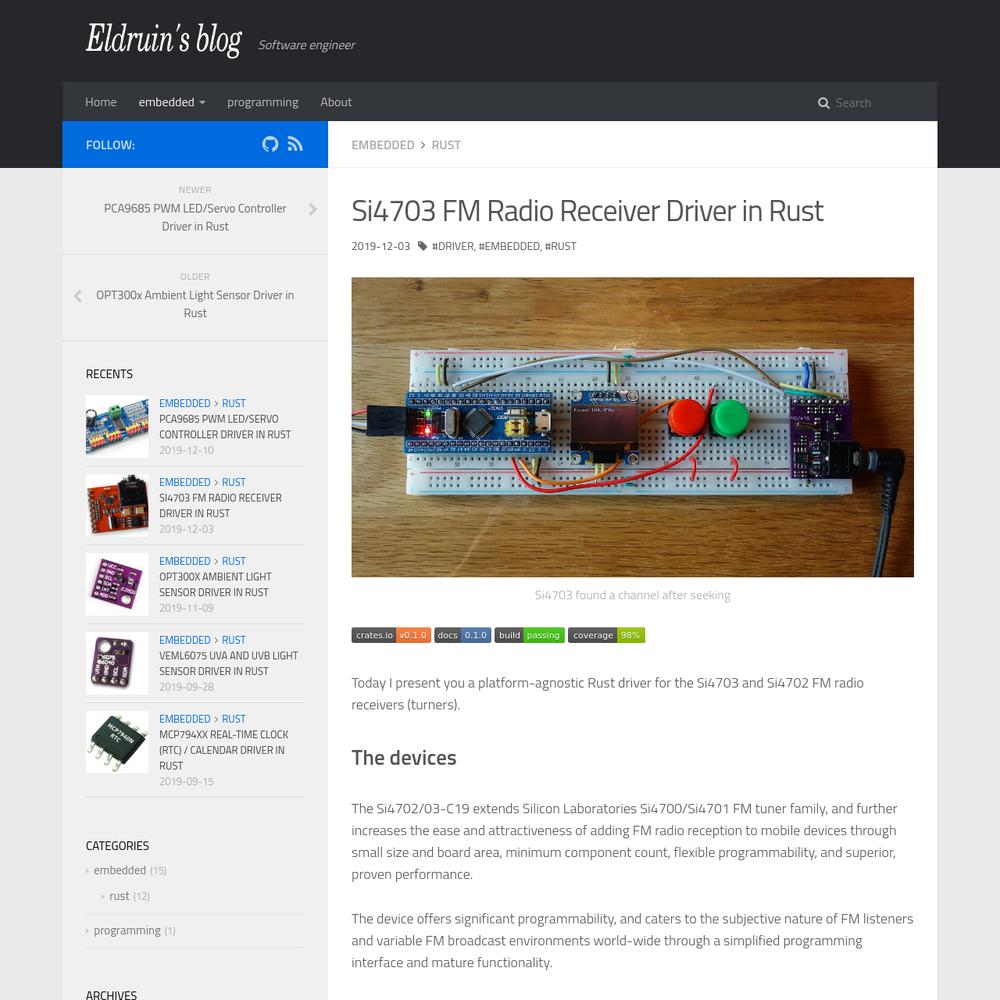The width and height of the screenshot is (1000, 1000).
Task: Click the date 2019-09-28 in Recents
Action: tap(186, 687)
